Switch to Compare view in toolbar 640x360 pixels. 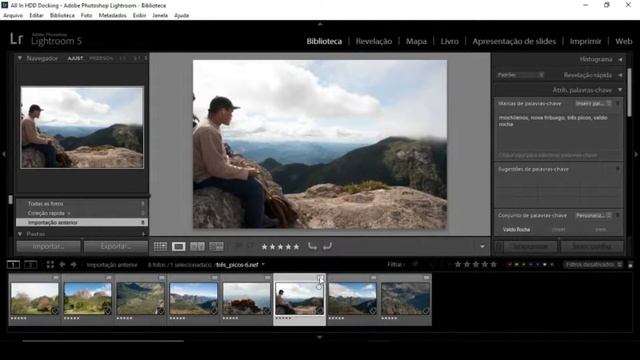point(197,246)
